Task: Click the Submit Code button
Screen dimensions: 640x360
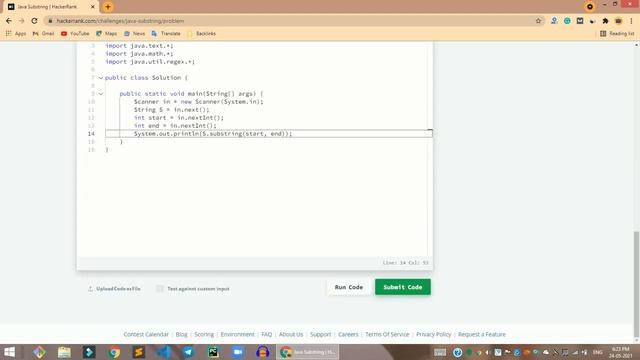Action: pos(402,287)
